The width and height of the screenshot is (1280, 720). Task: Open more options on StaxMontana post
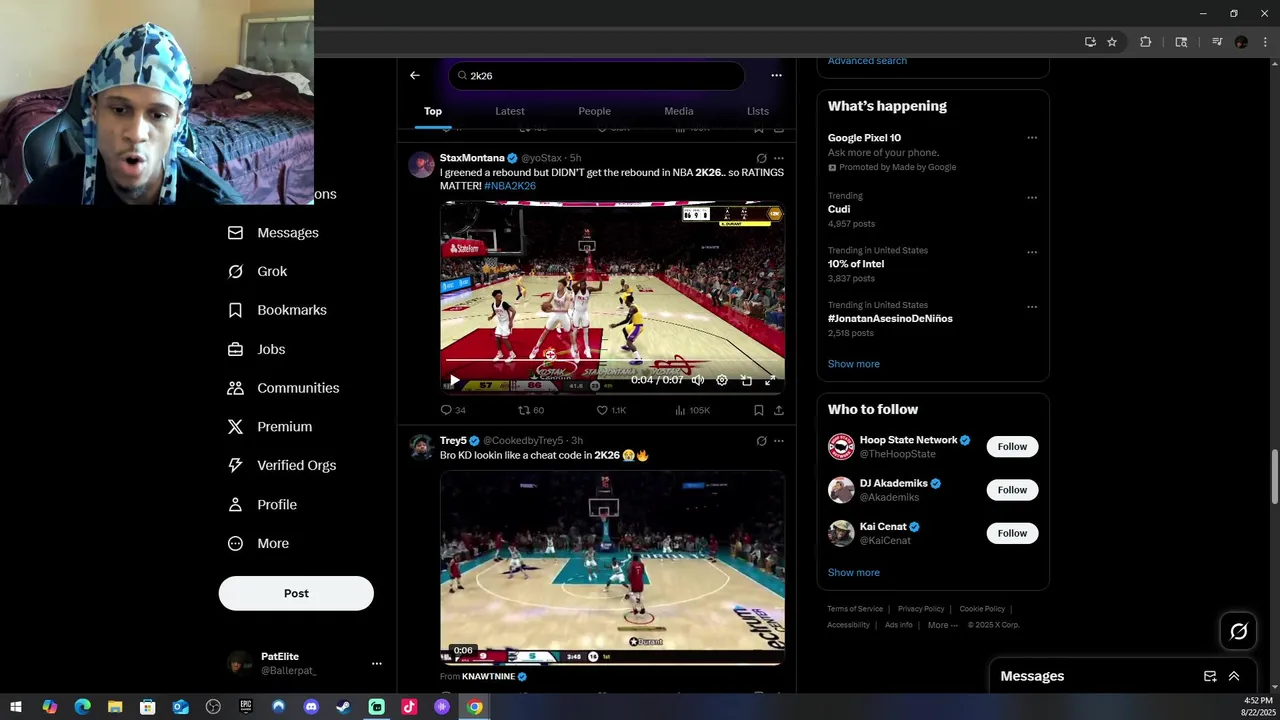point(778,158)
